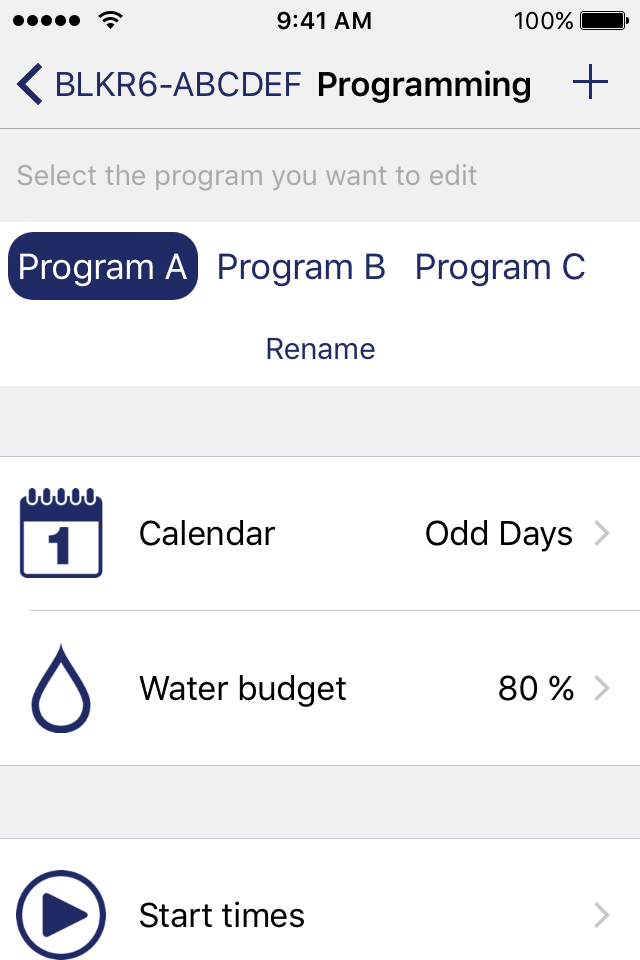
Task: Switch to Program B
Action: [301, 267]
